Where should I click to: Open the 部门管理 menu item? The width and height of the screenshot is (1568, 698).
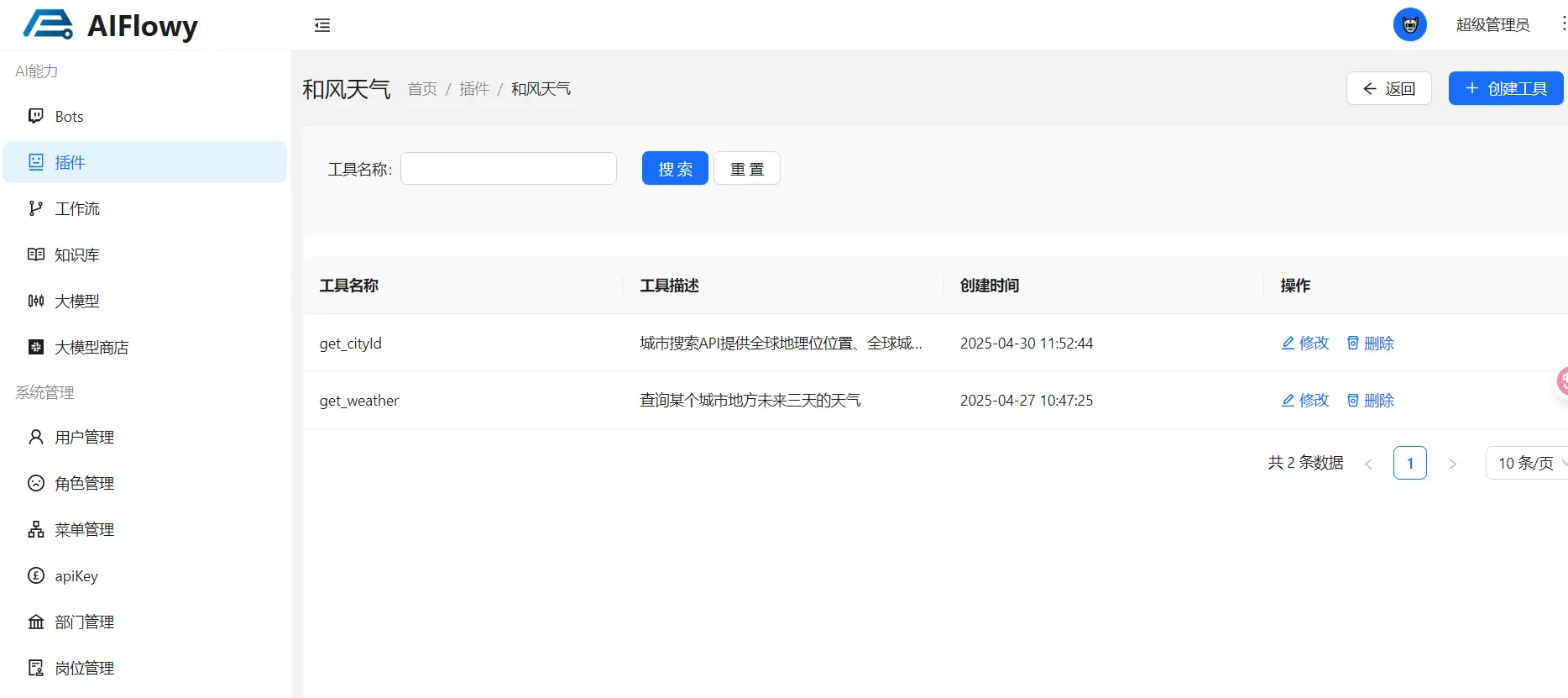point(145,622)
